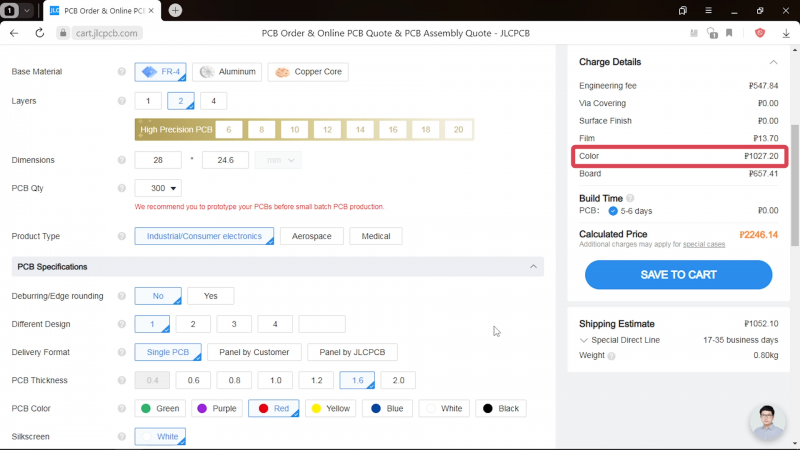Open browser main menu hamburger icon

708,10
